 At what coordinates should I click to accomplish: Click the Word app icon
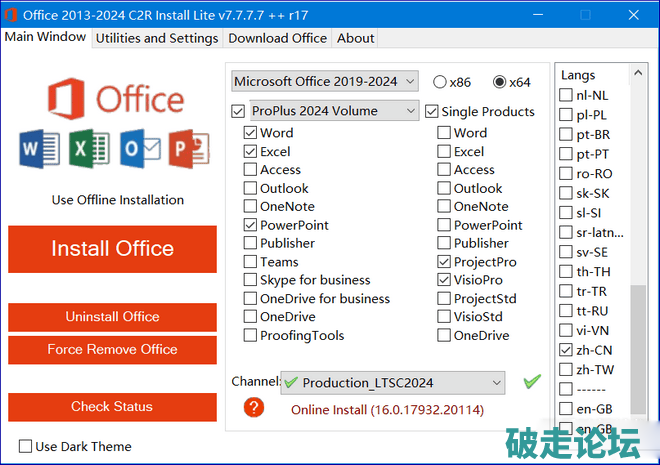click(x=40, y=149)
